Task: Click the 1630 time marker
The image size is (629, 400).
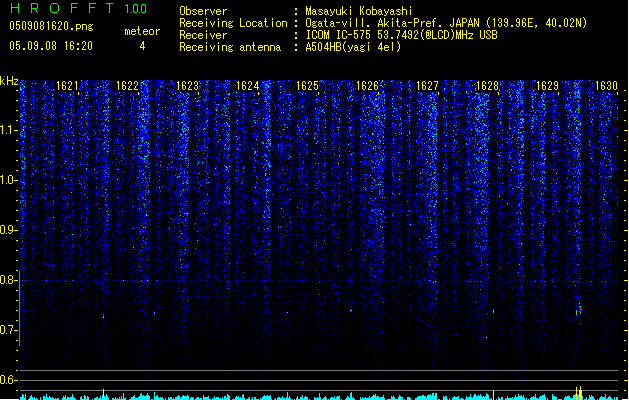Action: pos(606,86)
